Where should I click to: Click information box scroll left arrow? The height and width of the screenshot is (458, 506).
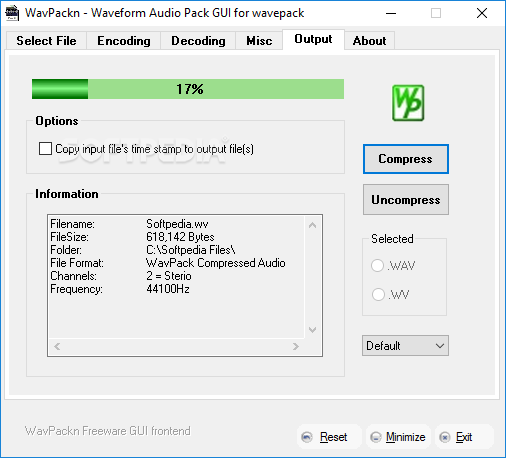tap(57, 346)
